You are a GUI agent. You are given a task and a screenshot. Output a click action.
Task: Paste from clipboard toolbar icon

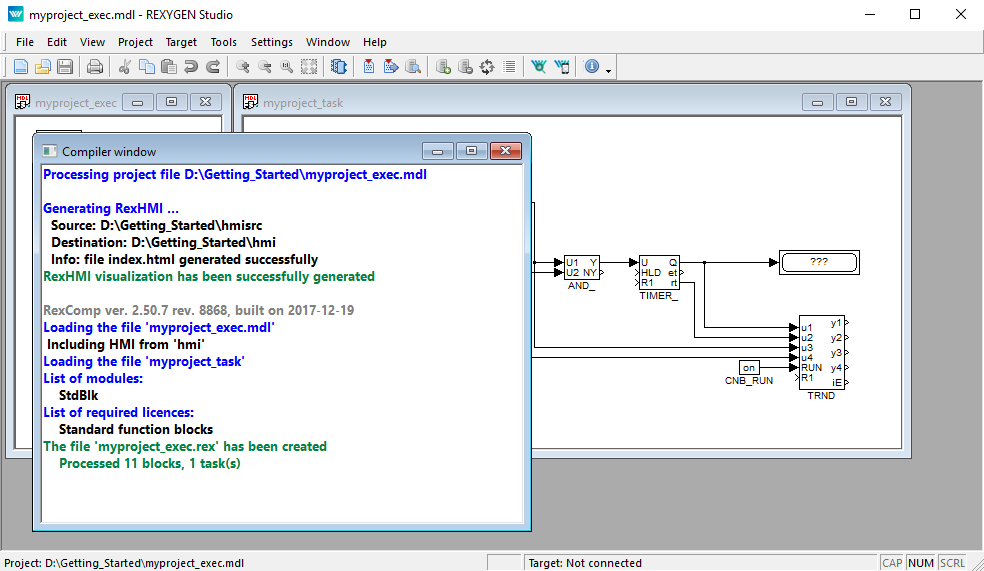pyautogui.click(x=169, y=67)
